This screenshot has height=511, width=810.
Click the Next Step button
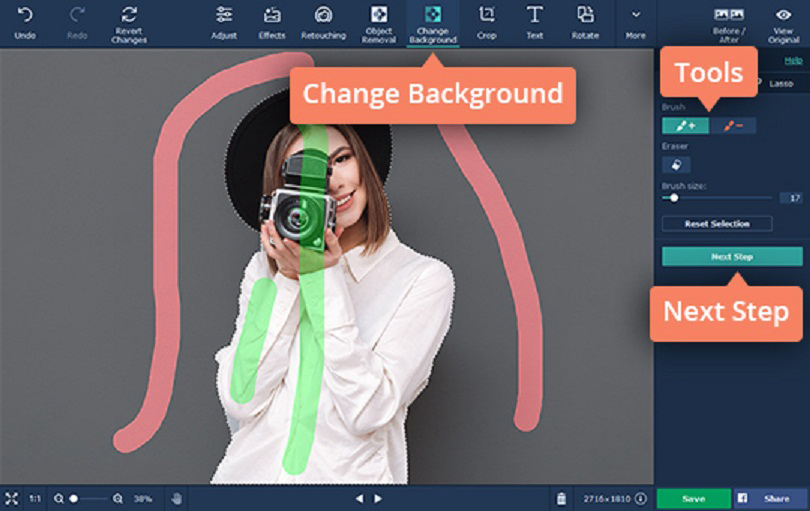(x=731, y=257)
